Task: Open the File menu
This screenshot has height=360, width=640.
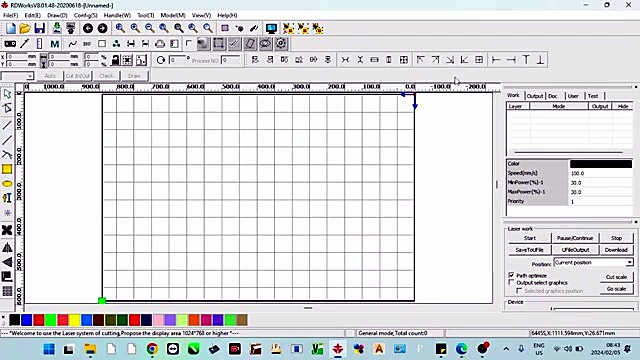Action: click(x=11, y=15)
